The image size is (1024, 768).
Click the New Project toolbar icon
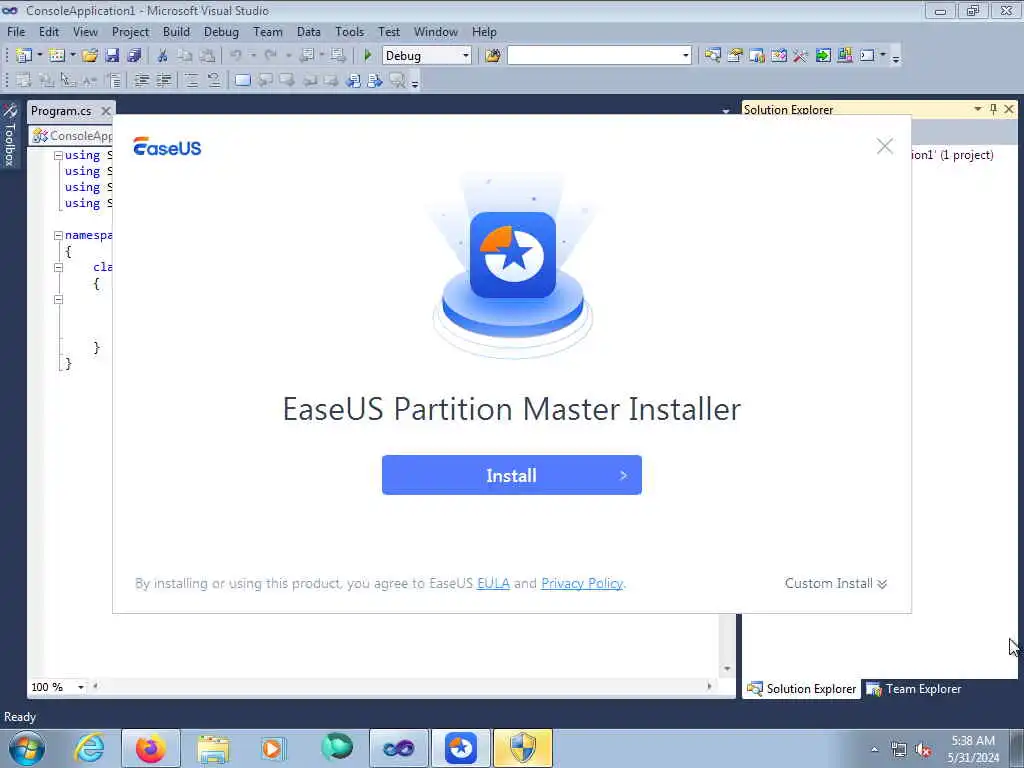click(x=24, y=56)
